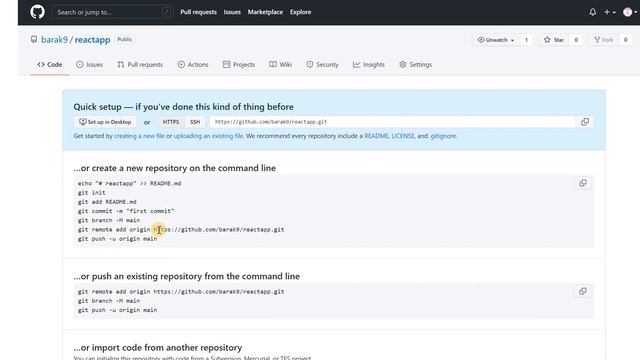The height and width of the screenshot is (360, 640).
Task: Switch to the Wiki tab
Action: [280, 64]
